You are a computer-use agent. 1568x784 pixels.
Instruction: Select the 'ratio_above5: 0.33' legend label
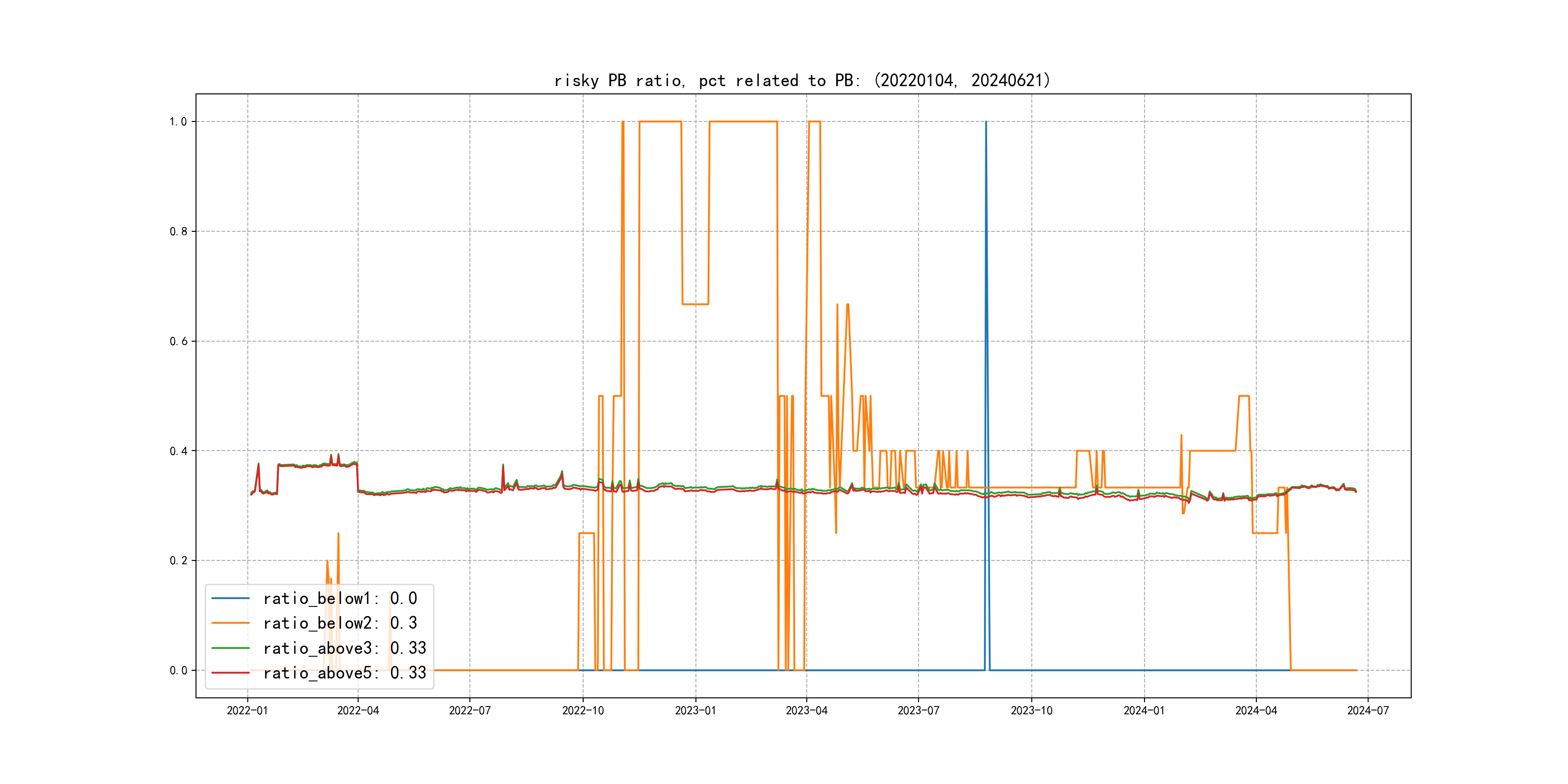[x=344, y=673]
